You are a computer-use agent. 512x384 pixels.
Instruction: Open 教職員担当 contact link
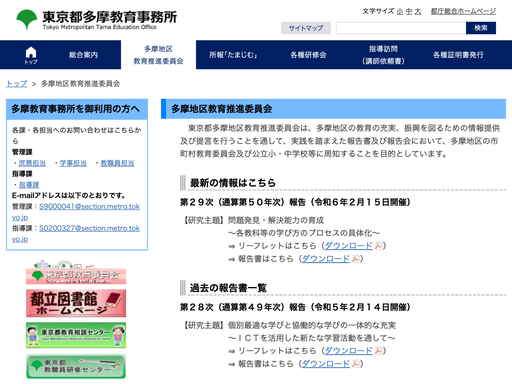click(x=117, y=163)
